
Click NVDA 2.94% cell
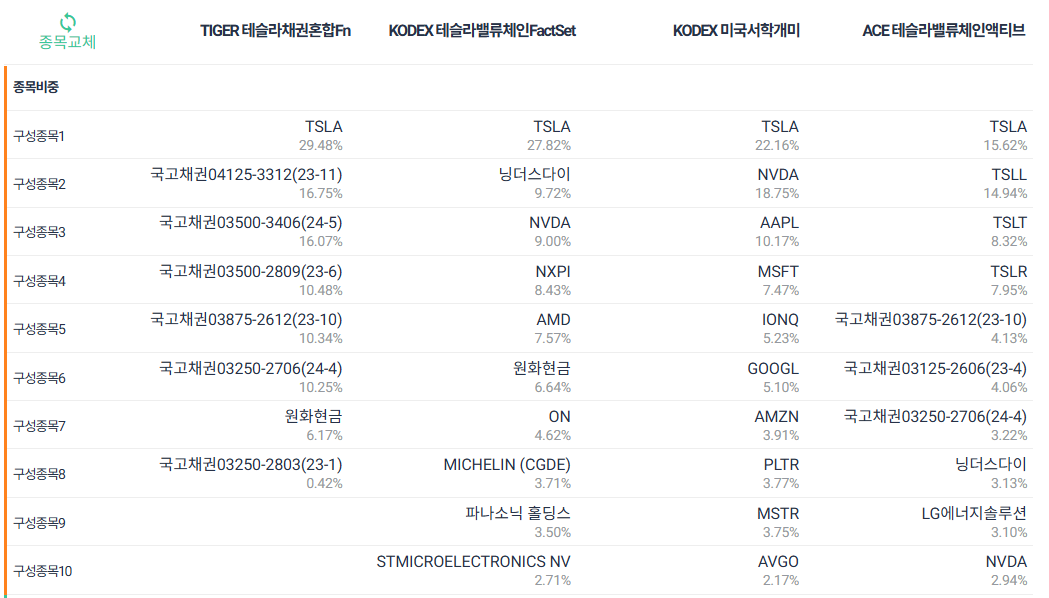[1006, 571]
